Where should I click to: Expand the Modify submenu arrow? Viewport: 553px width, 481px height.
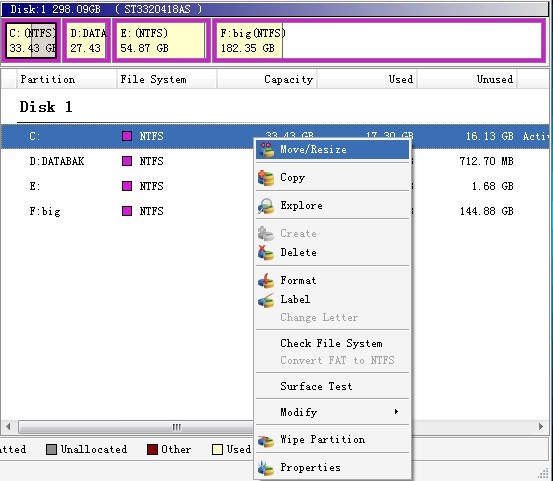(x=396, y=412)
